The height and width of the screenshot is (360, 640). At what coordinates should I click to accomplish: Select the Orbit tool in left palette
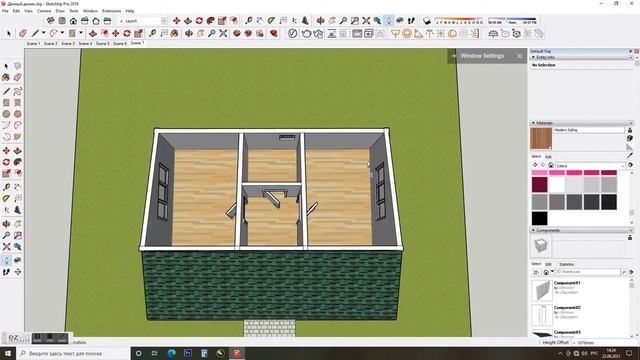(x=6, y=224)
